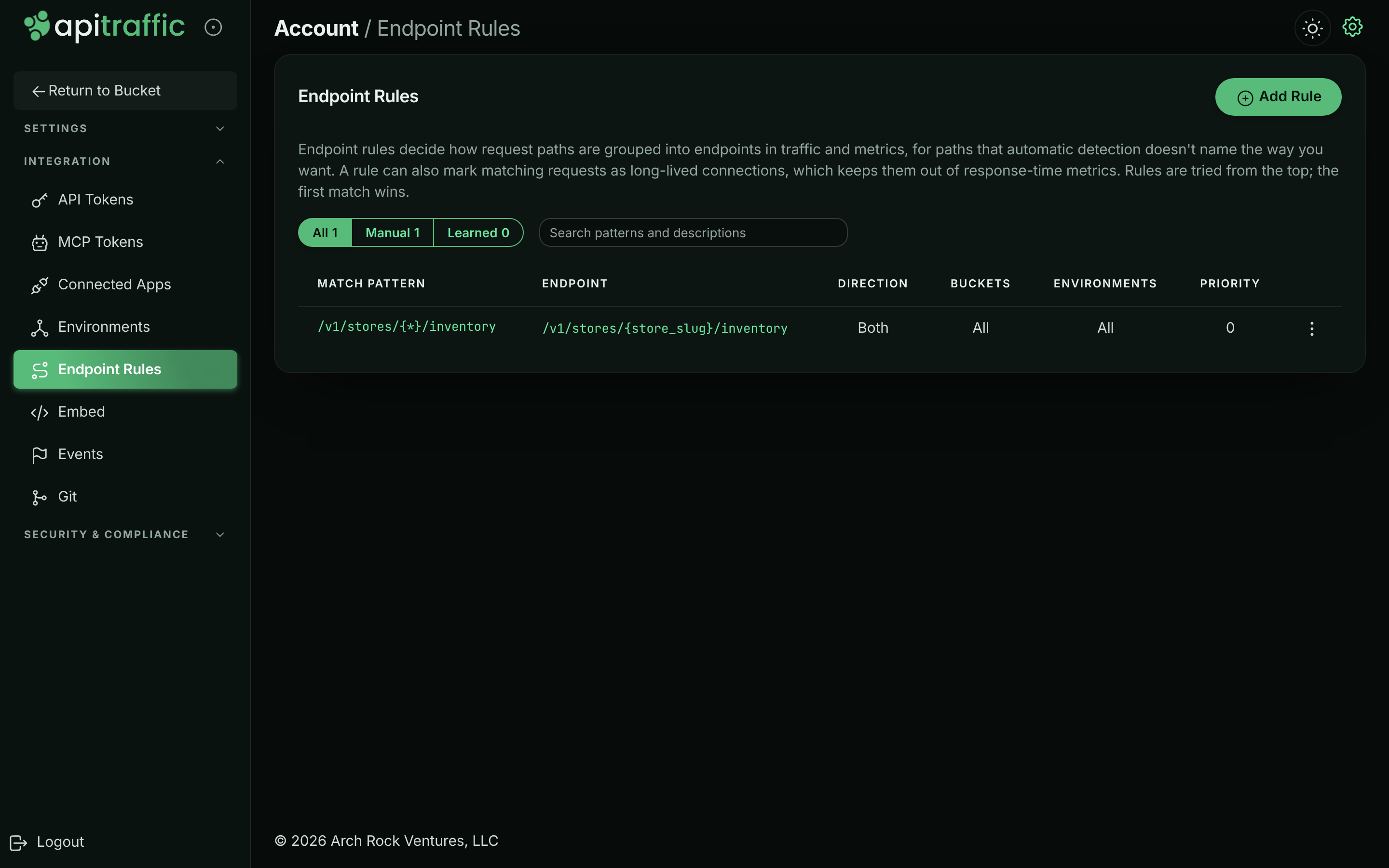Image resolution: width=1389 pixels, height=868 pixels.
Task: Open the Git integration page
Action: click(x=125, y=497)
